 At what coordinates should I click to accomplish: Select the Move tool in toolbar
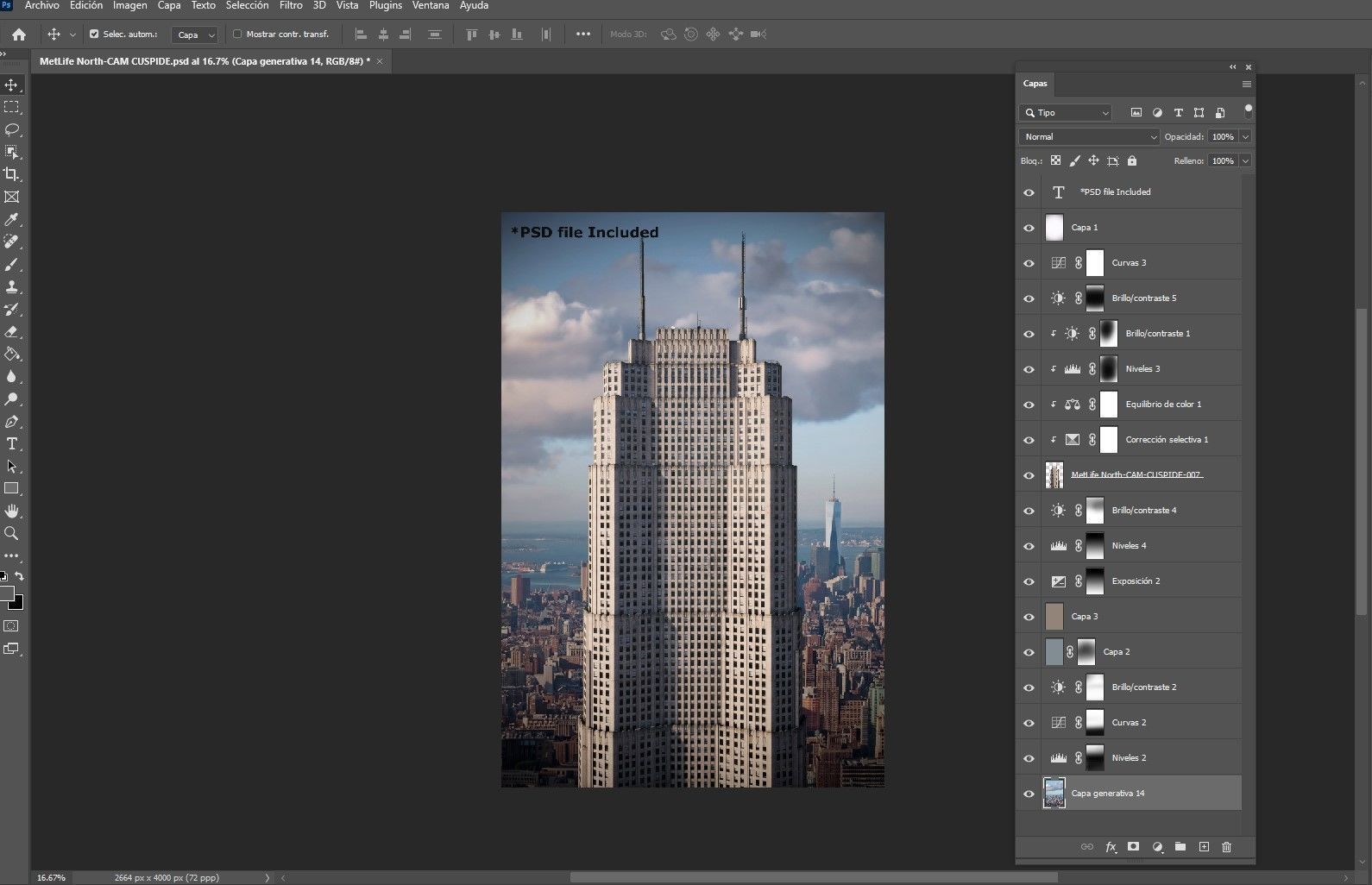11,85
